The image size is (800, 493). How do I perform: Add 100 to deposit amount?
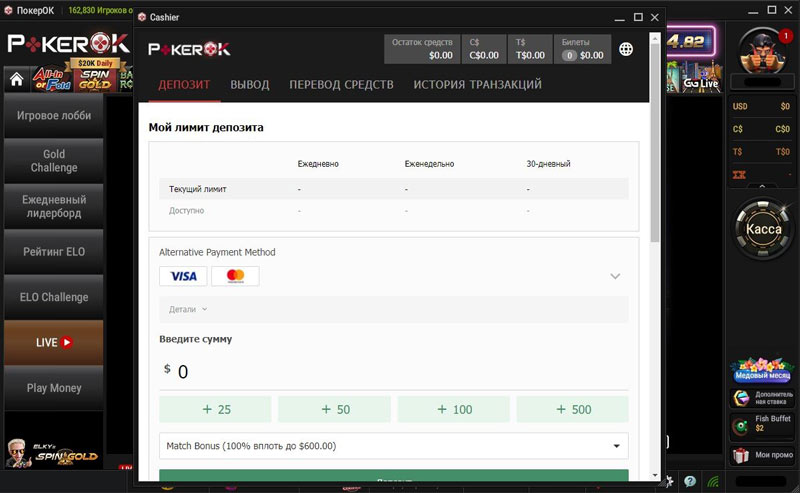click(x=454, y=409)
